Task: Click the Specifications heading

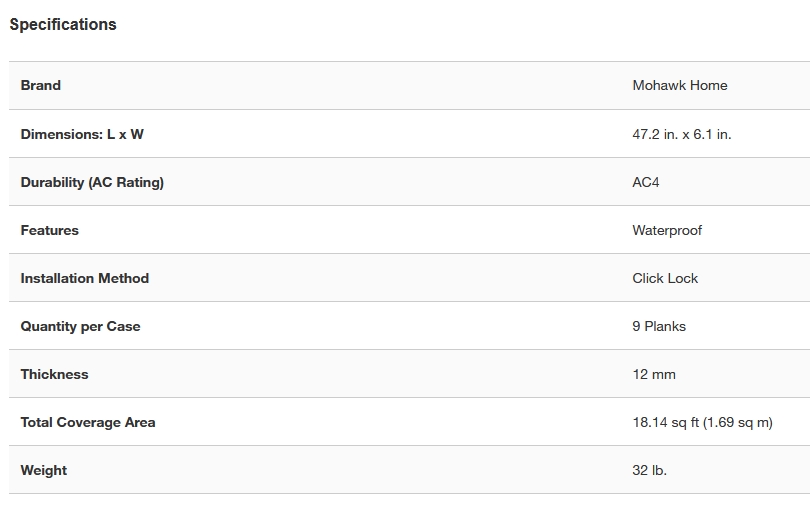Action: (x=63, y=24)
